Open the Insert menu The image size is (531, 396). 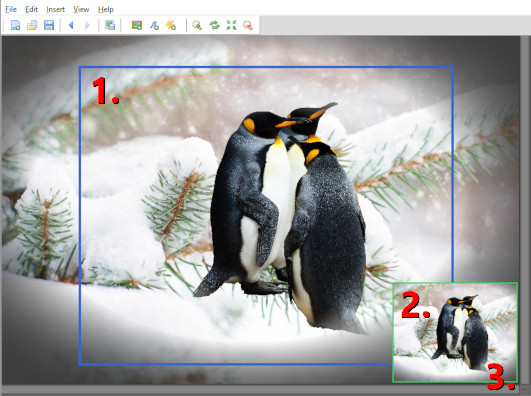click(x=56, y=9)
